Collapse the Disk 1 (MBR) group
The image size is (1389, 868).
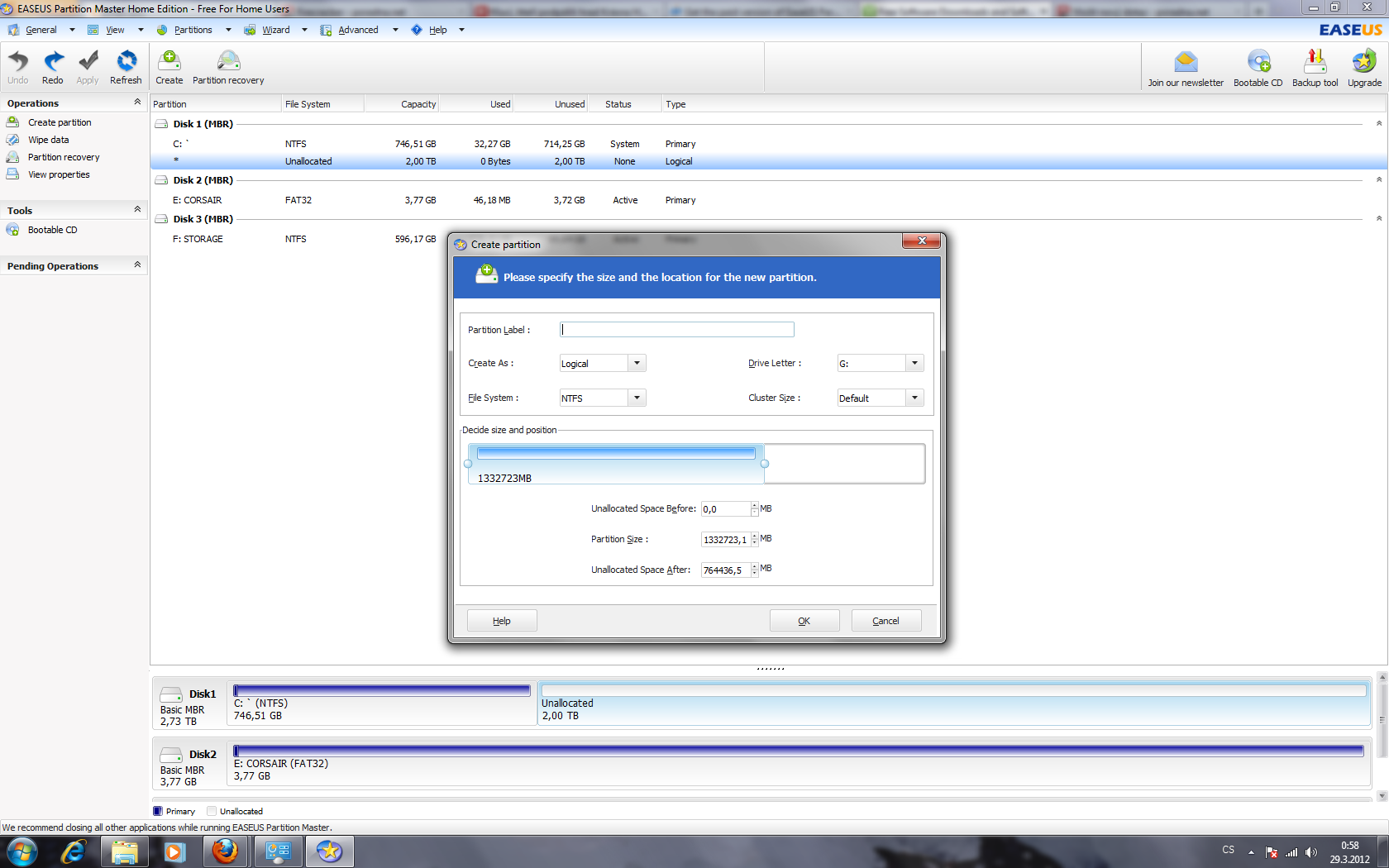click(1378, 124)
